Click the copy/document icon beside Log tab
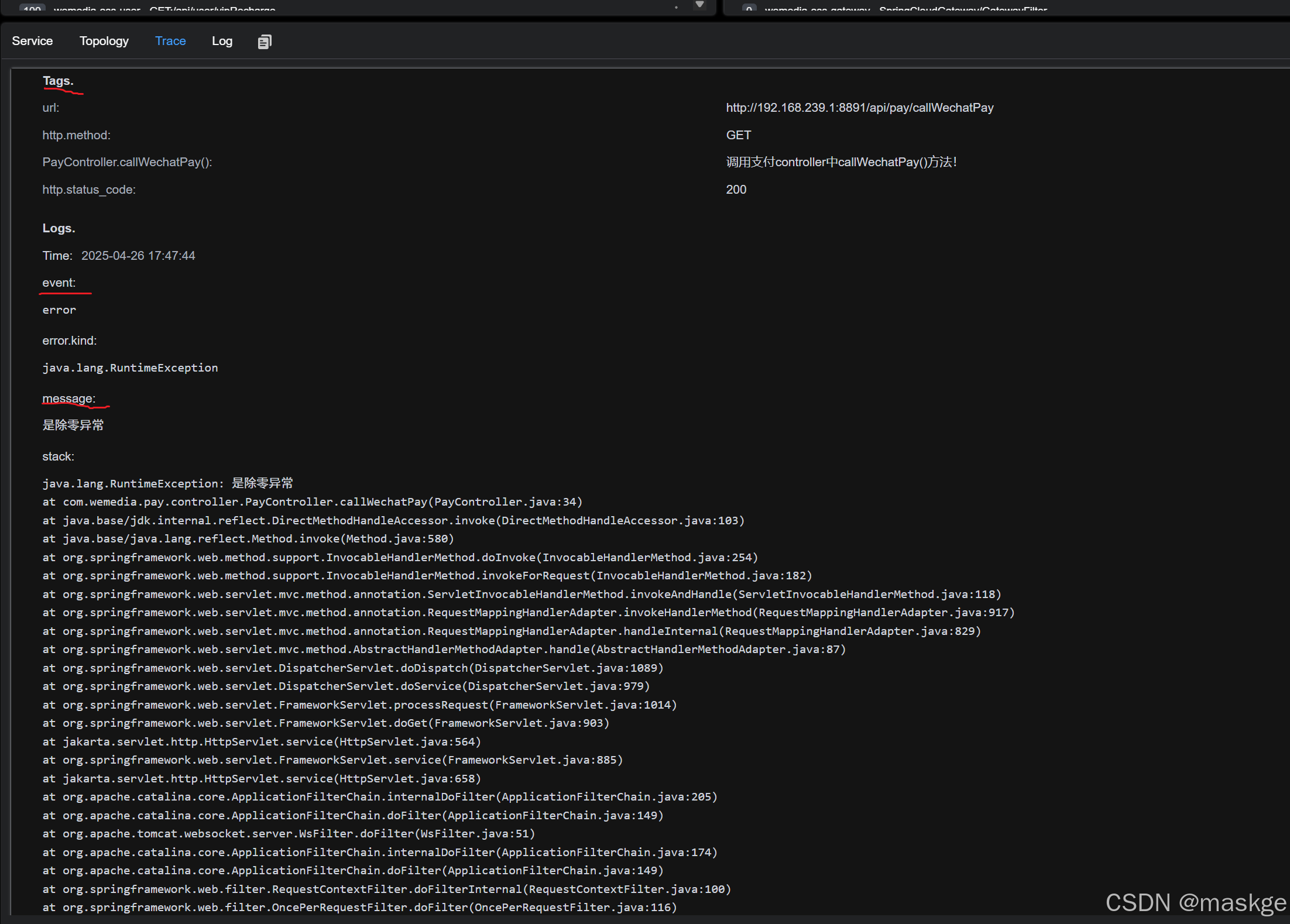The height and width of the screenshot is (924, 1290). click(x=265, y=42)
